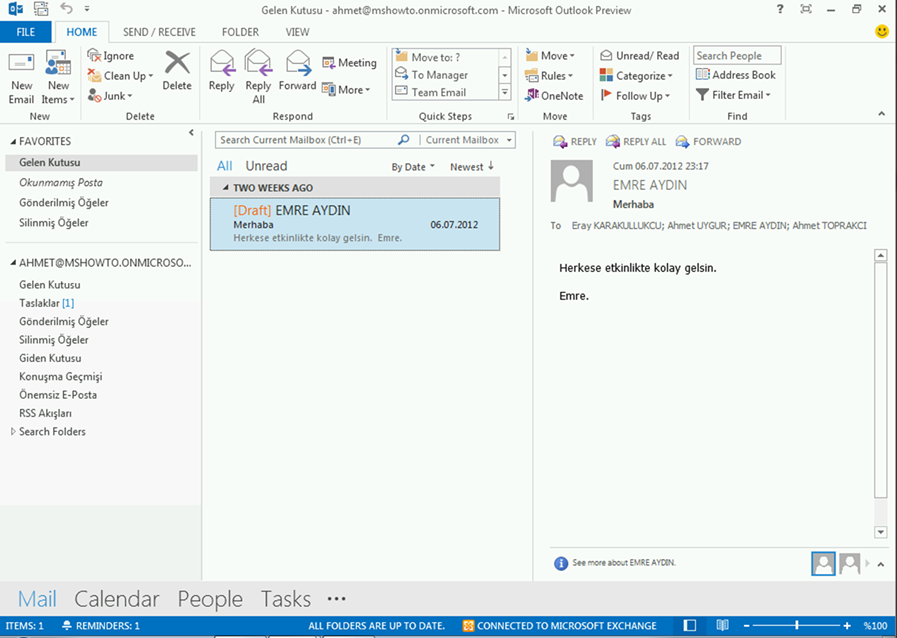Open the Giden Kutusu folder
Viewport: 897px width, 638px height.
50,358
